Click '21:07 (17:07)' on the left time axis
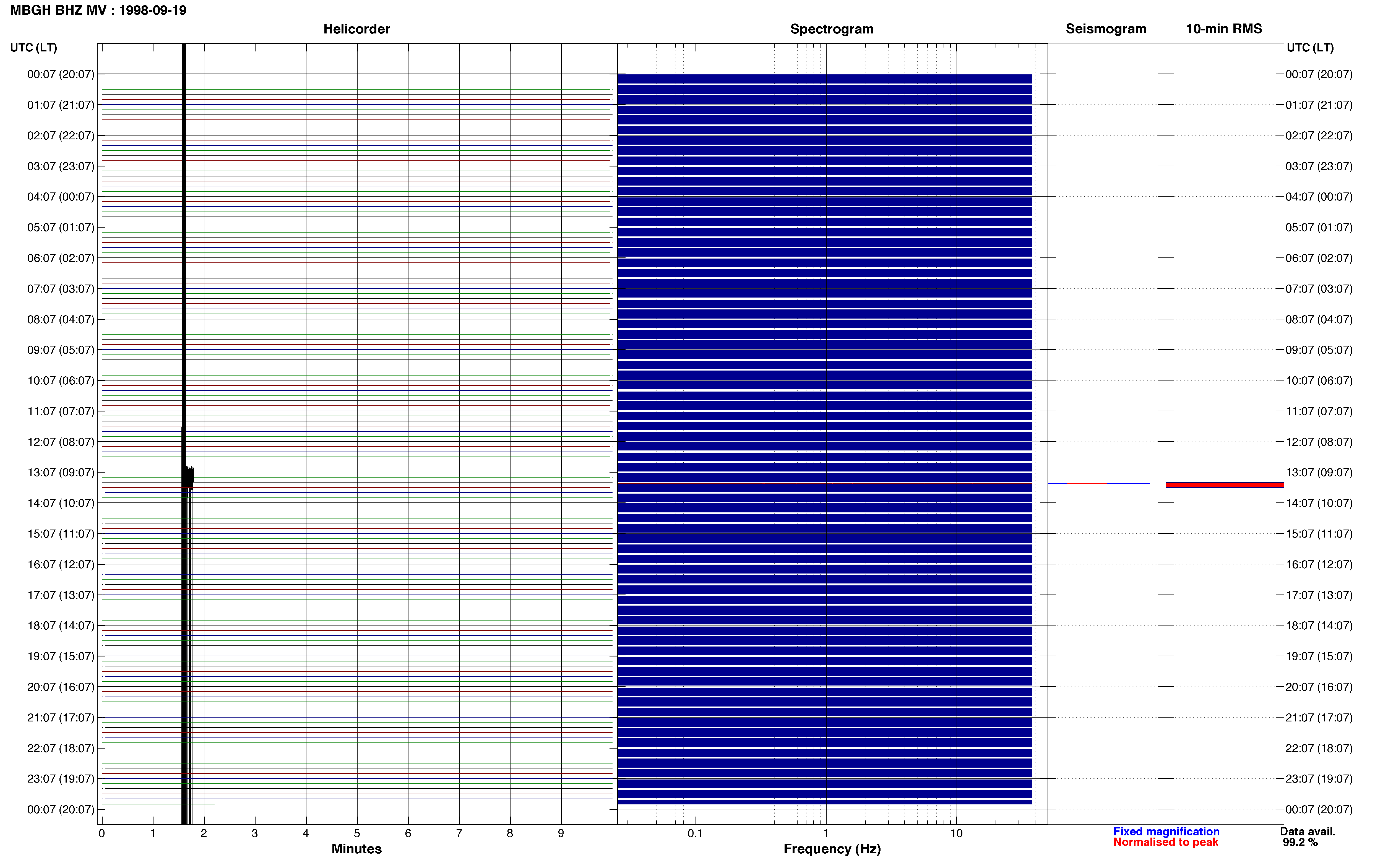This screenshot has height=868, width=1388. click(61, 718)
